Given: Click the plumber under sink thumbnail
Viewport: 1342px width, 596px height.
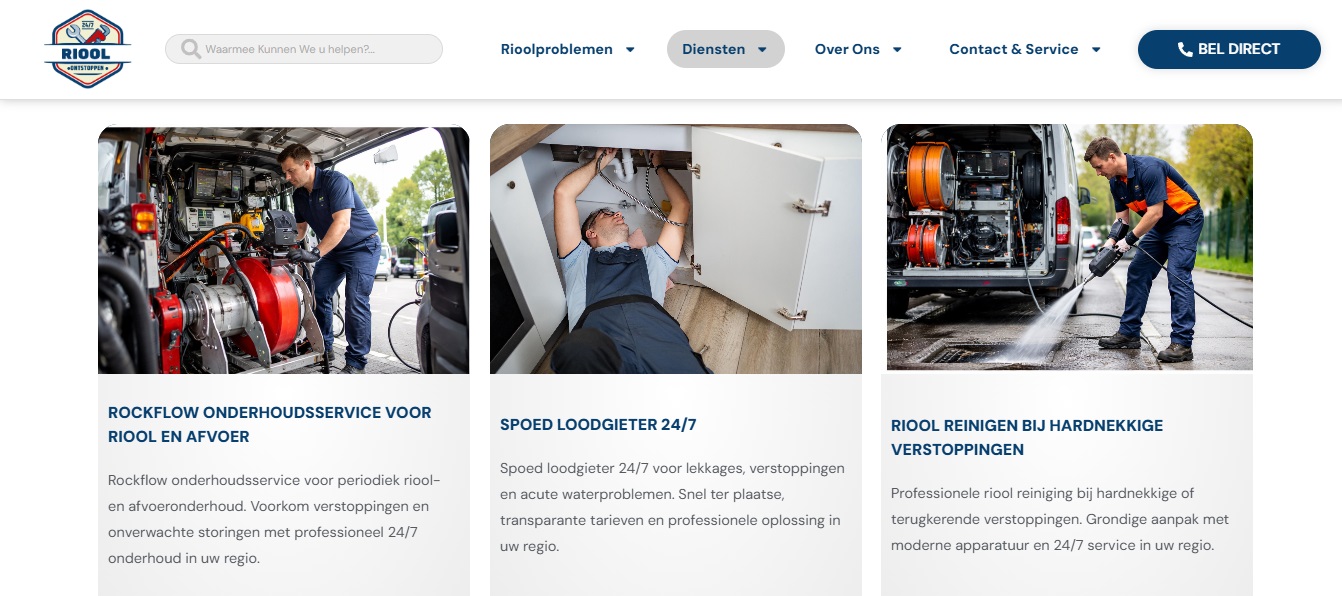Looking at the screenshot, I should tap(676, 249).
